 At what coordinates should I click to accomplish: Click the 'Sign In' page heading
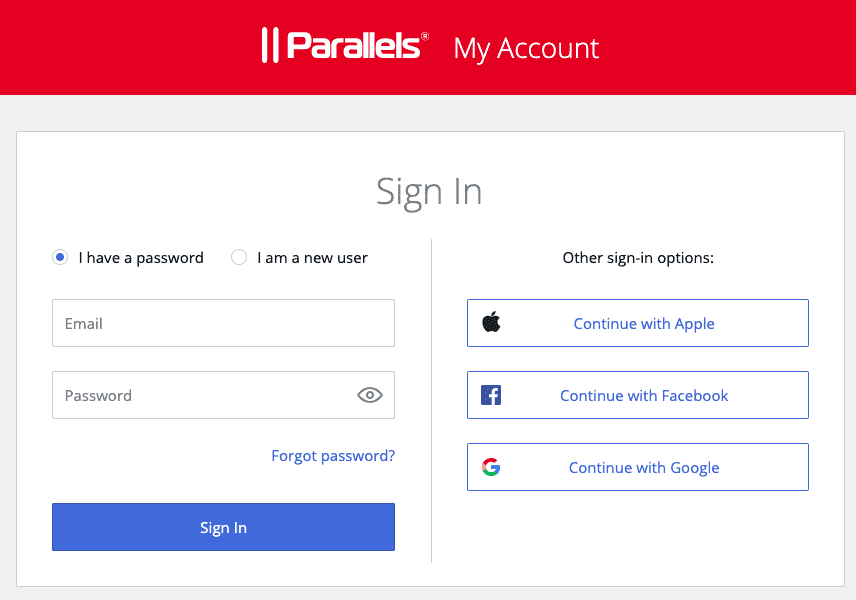(x=429, y=191)
